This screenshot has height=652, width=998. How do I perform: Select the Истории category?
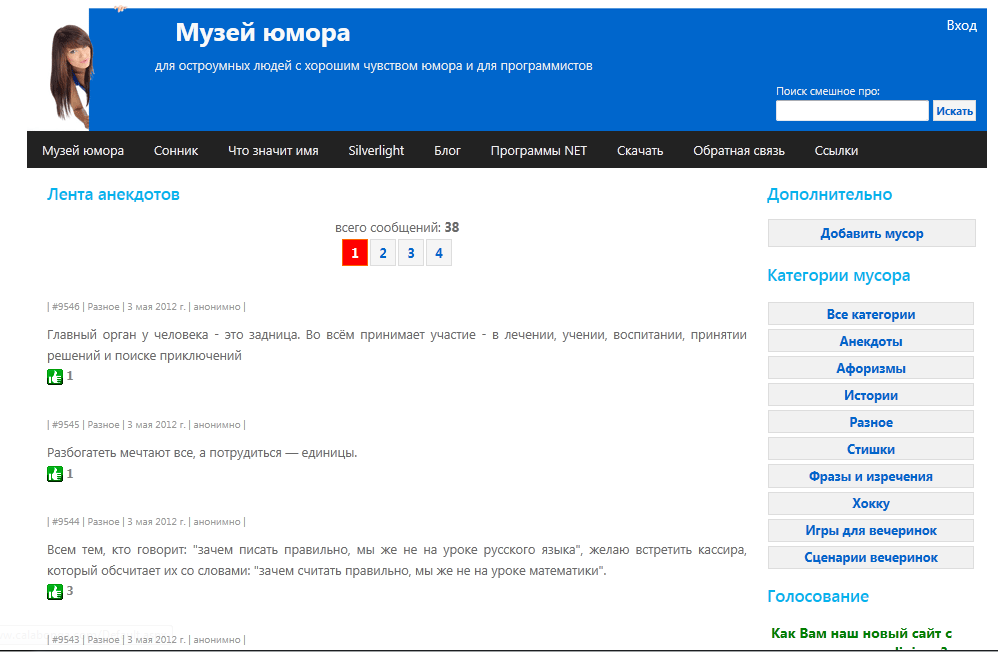pyautogui.click(x=871, y=395)
